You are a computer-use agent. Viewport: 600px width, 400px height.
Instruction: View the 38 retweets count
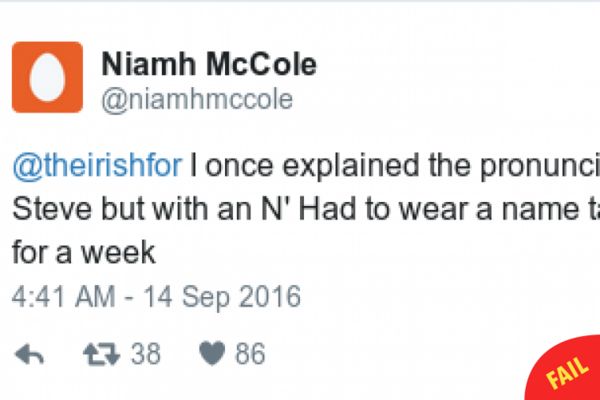(x=146, y=353)
